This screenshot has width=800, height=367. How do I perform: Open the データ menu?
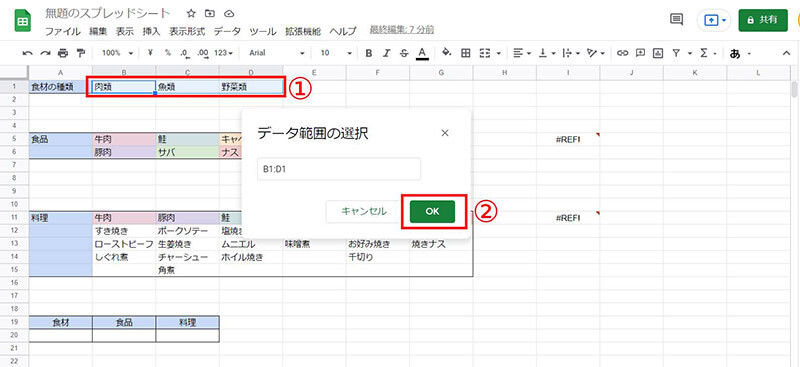coord(227,31)
